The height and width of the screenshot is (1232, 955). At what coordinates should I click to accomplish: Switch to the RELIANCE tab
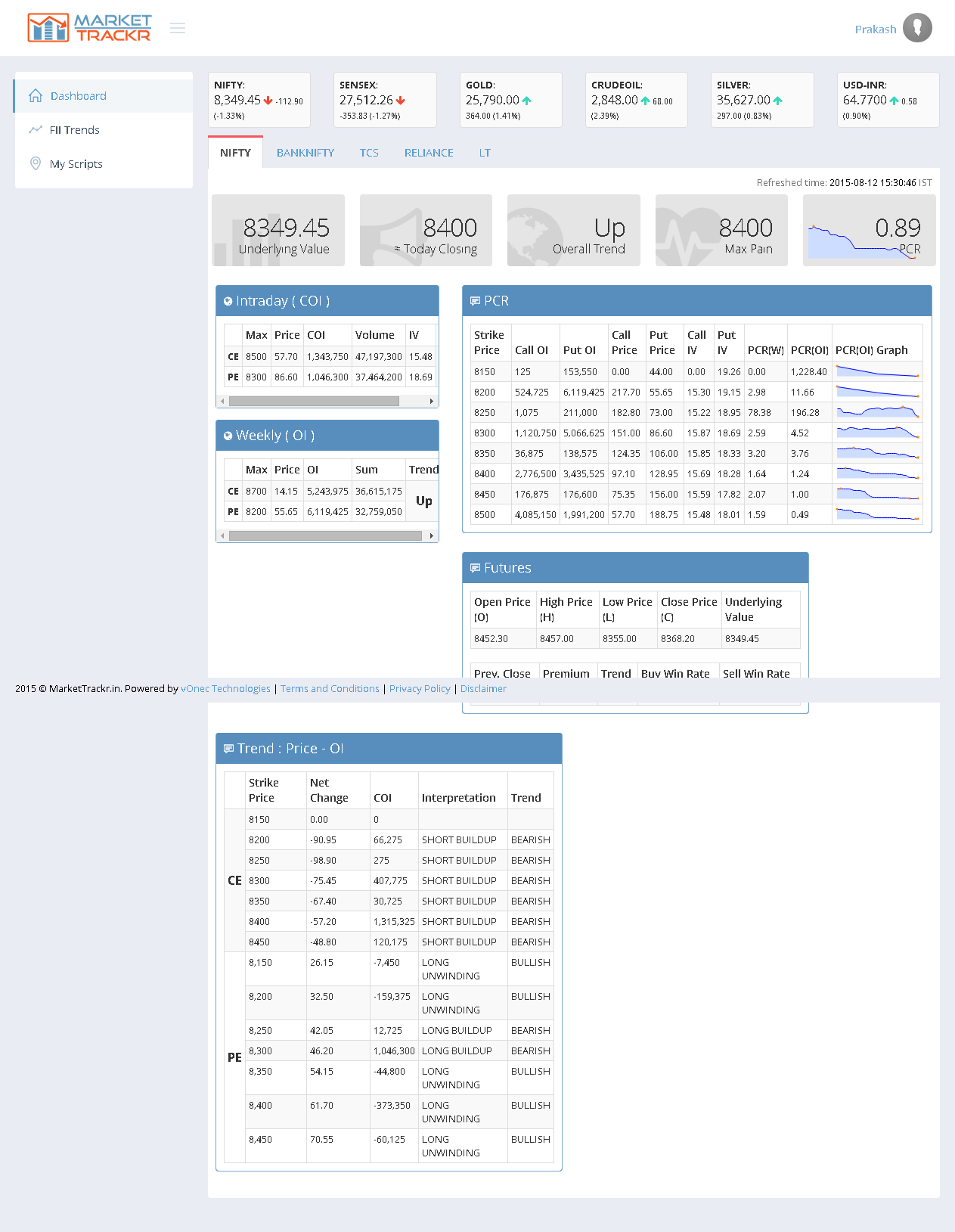click(x=428, y=153)
